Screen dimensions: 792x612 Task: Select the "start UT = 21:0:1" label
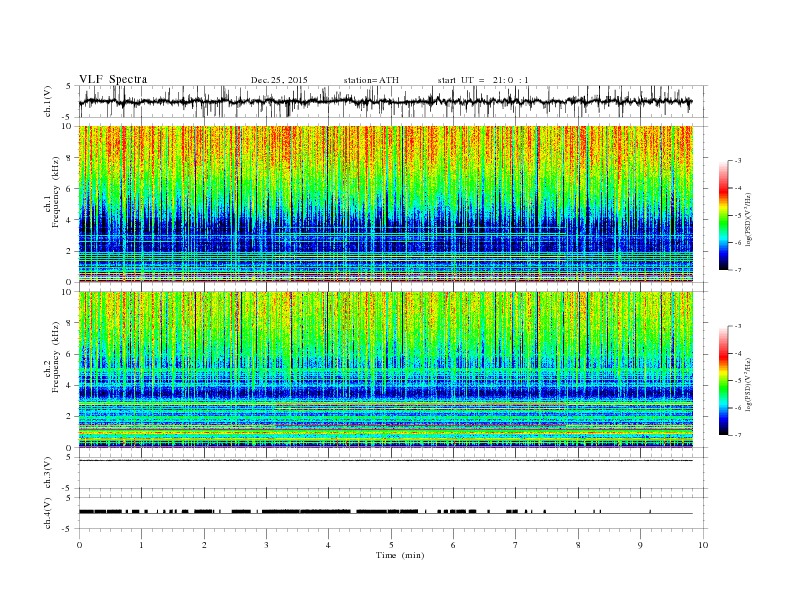483,80
